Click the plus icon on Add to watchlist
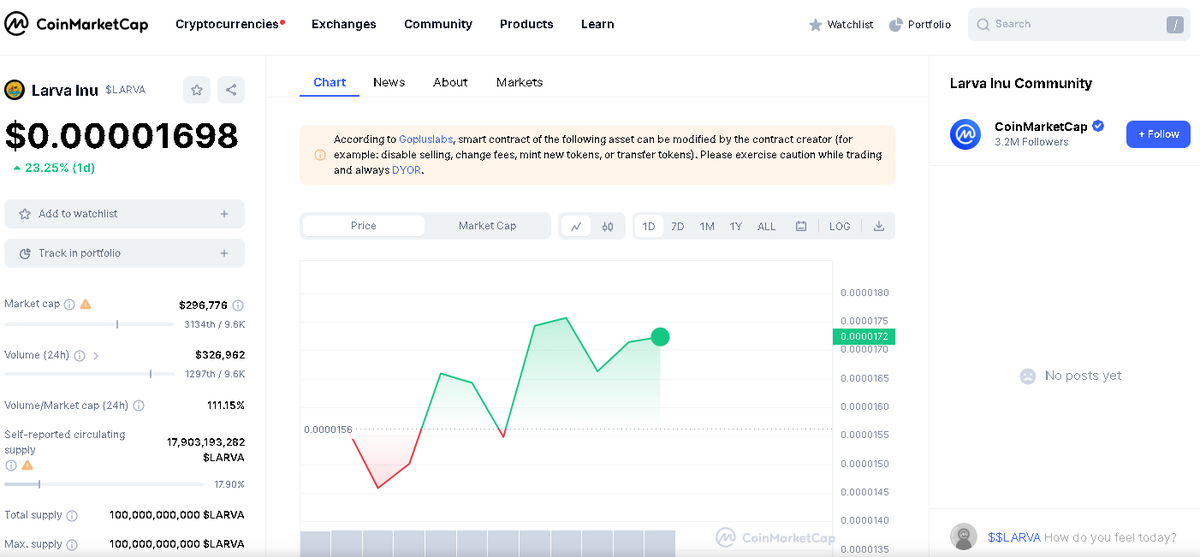 click(224, 214)
